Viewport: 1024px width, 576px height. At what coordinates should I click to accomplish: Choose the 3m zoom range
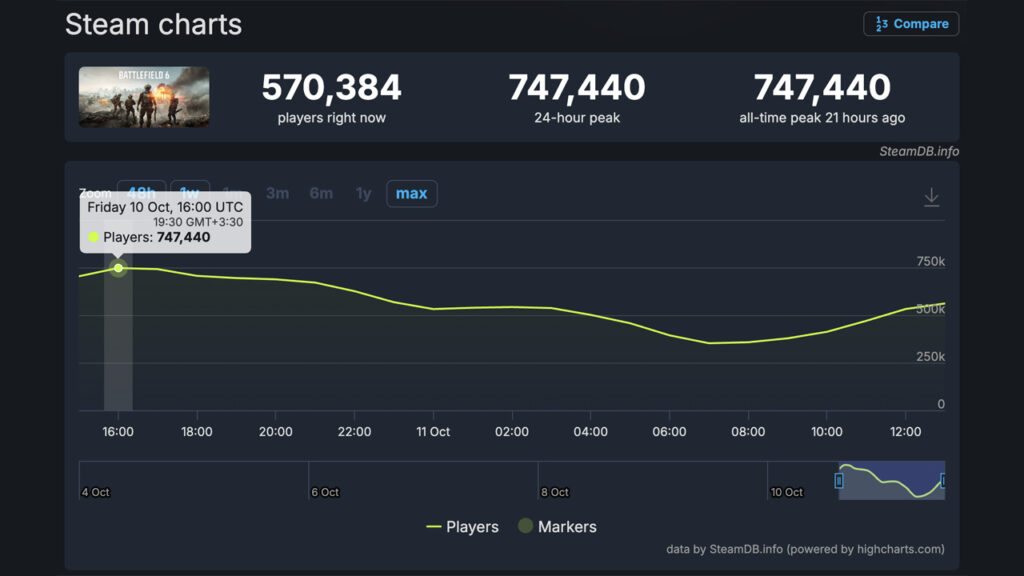click(277, 193)
